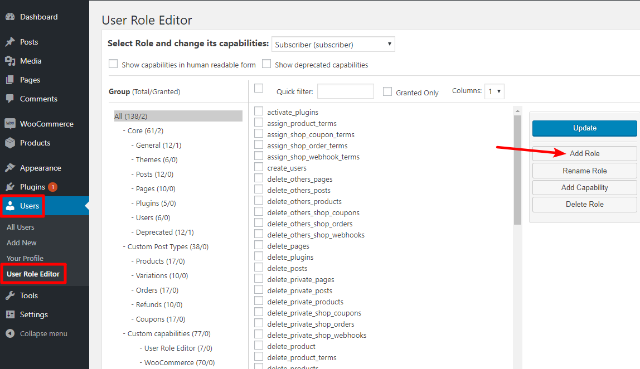
Task: Focus the Quick filter input field
Action: (x=345, y=91)
